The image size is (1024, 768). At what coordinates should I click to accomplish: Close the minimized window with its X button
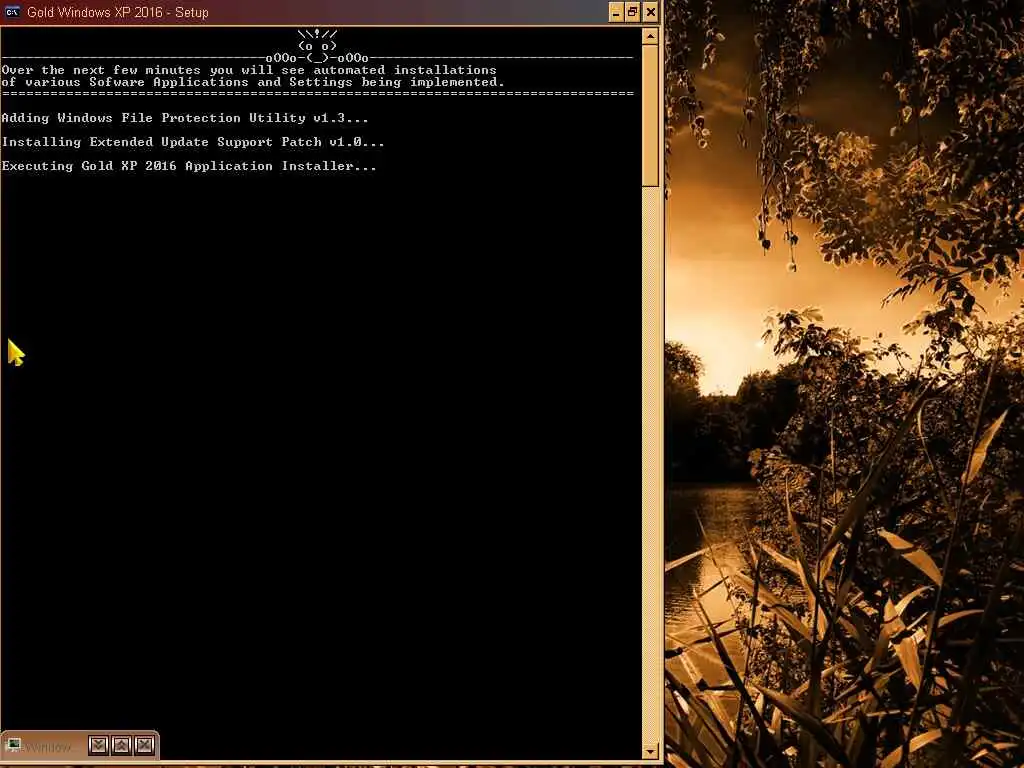tap(144, 745)
